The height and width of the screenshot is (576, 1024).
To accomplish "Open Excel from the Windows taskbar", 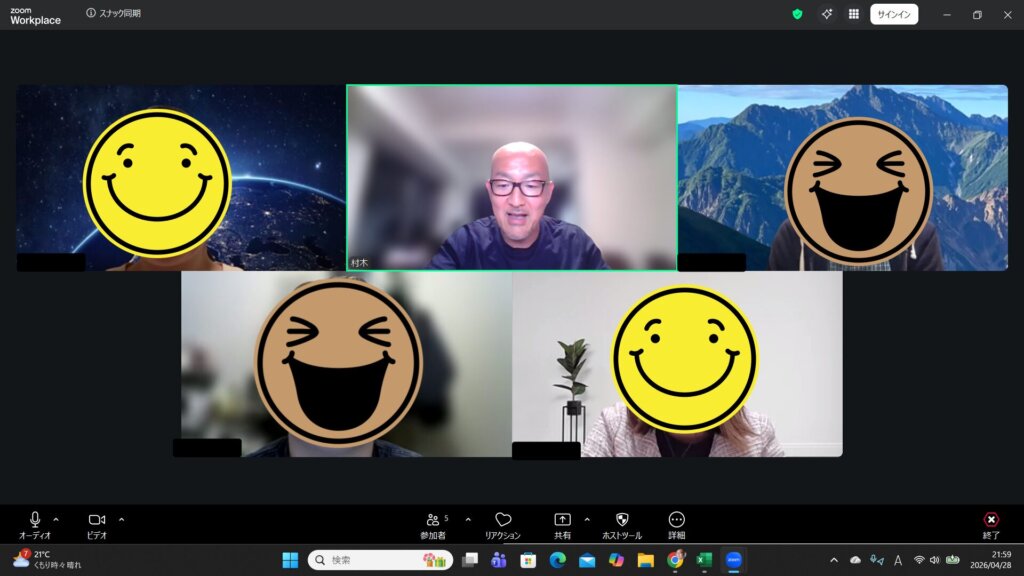I will point(704,560).
